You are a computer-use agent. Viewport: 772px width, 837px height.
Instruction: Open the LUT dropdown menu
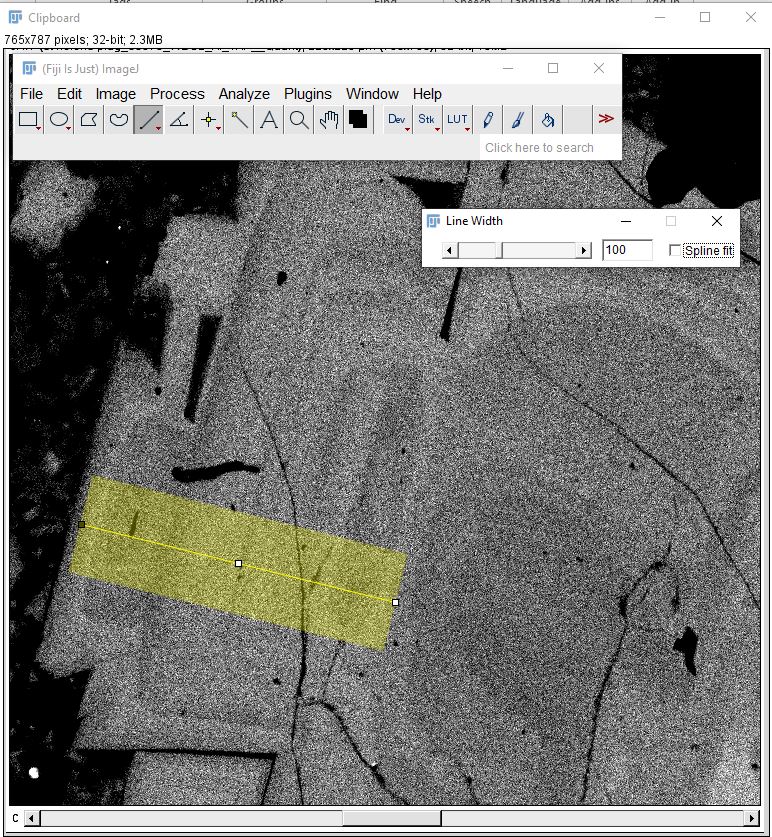[x=457, y=120]
